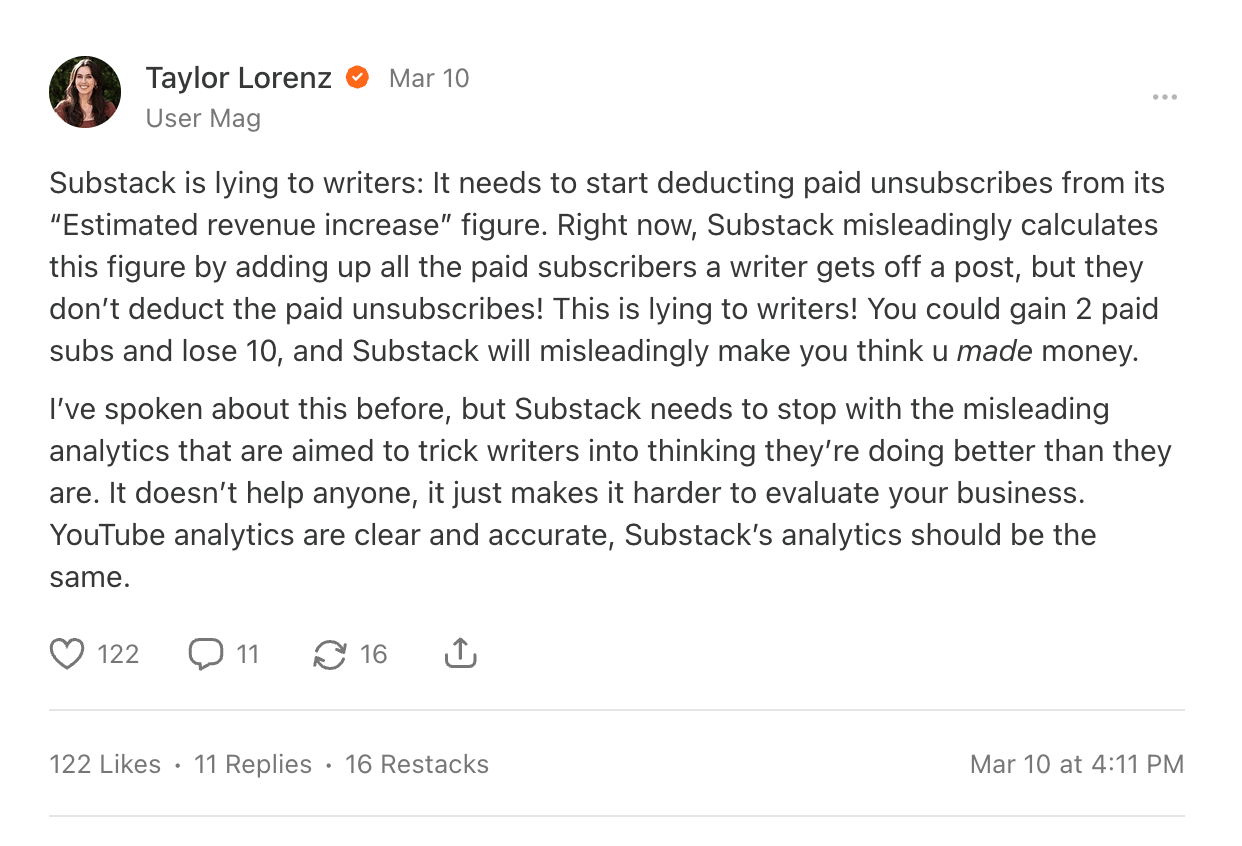
Task: Click the 16 count beside the restack icon
Action: (373, 654)
